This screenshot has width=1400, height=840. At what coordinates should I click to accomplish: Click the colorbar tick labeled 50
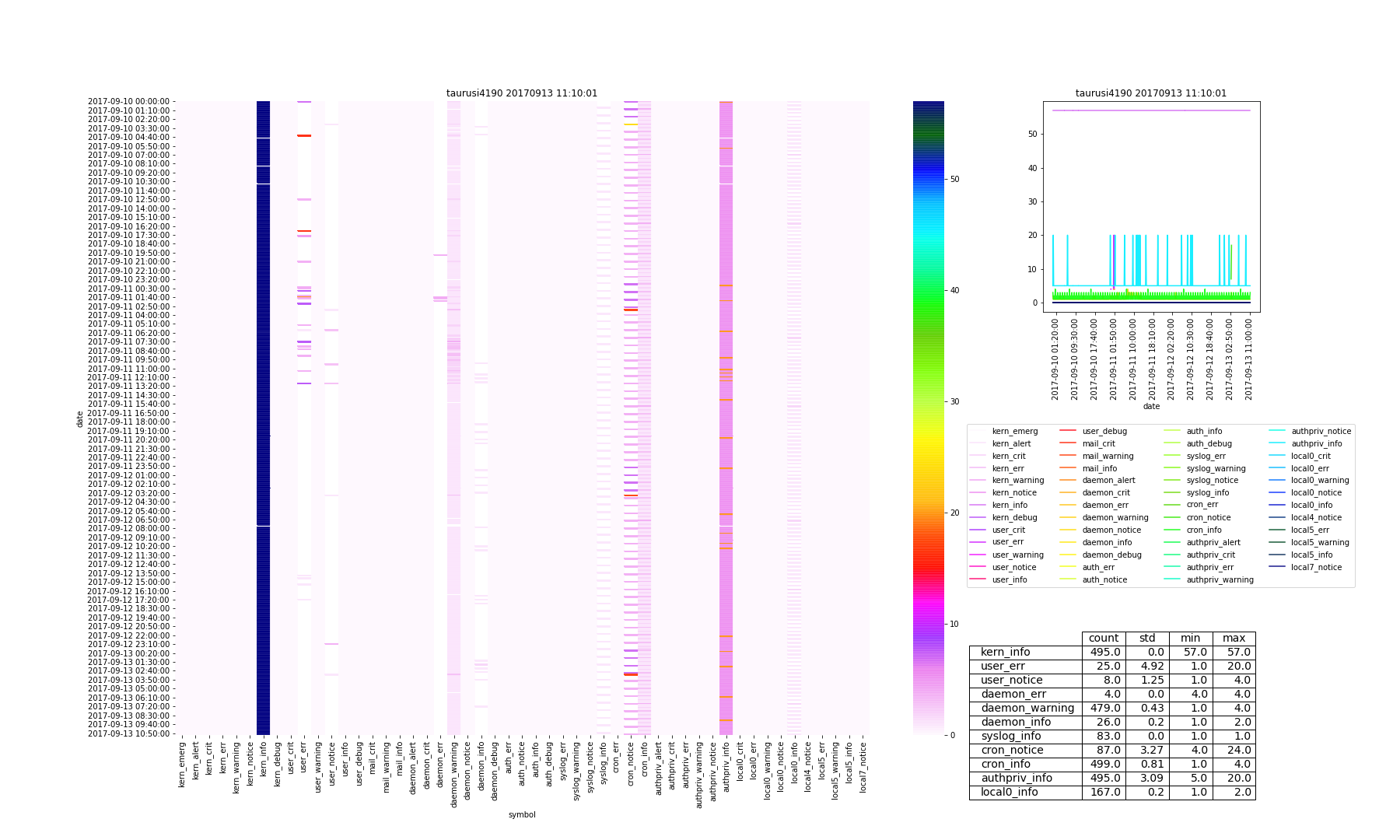coord(954,179)
